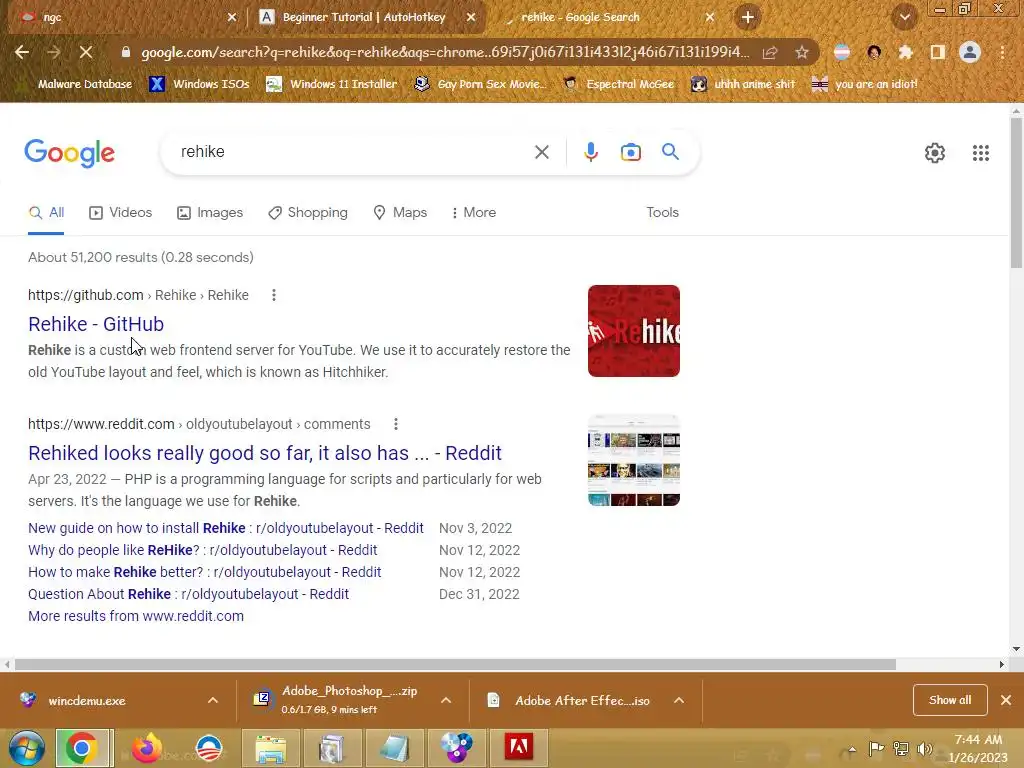This screenshot has width=1024, height=768.
Task: Close the downloads bar
Action: 1006,700
